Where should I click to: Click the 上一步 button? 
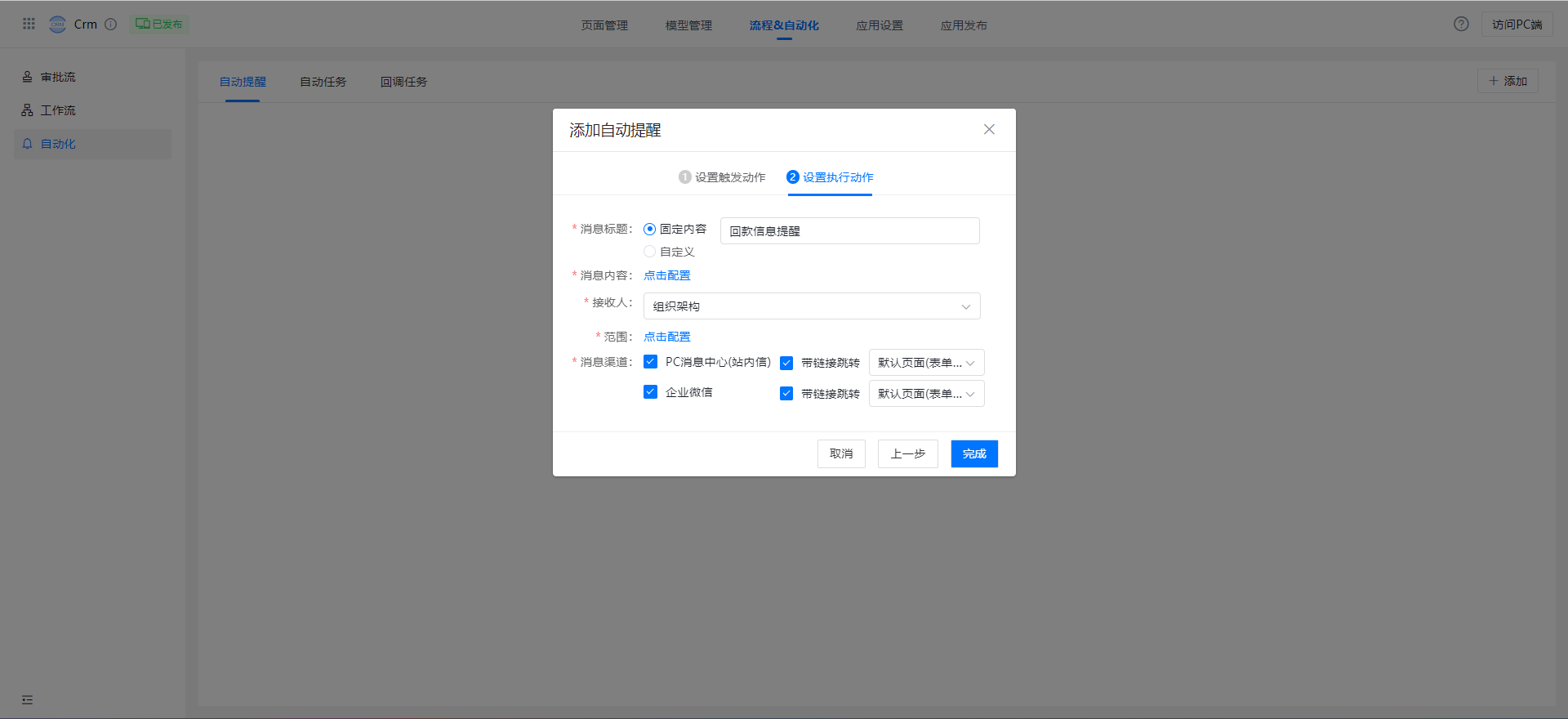[907, 453]
